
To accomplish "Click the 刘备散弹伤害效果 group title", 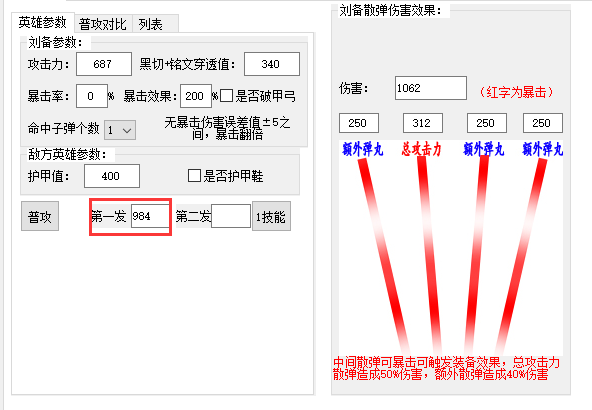I will click(390, 10).
